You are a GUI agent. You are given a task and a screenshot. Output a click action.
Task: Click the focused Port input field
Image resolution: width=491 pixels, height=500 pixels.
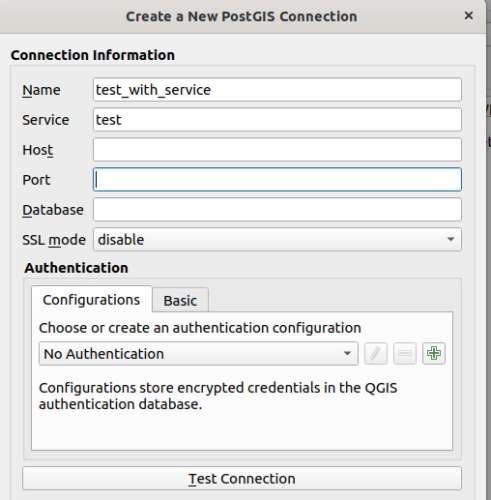pos(277,180)
